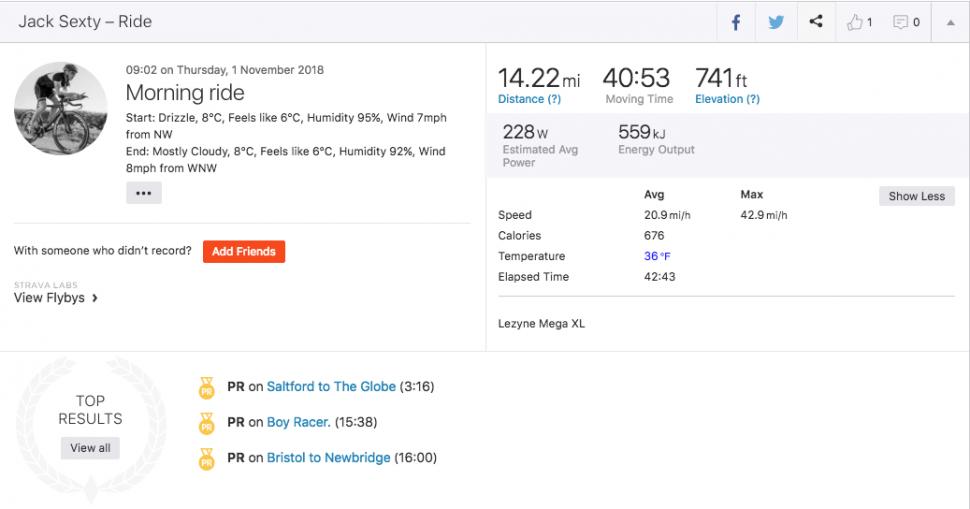The width and height of the screenshot is (970, 509).
Task: Click the Jack Sexty – Ride header
Action: (85, 22)
